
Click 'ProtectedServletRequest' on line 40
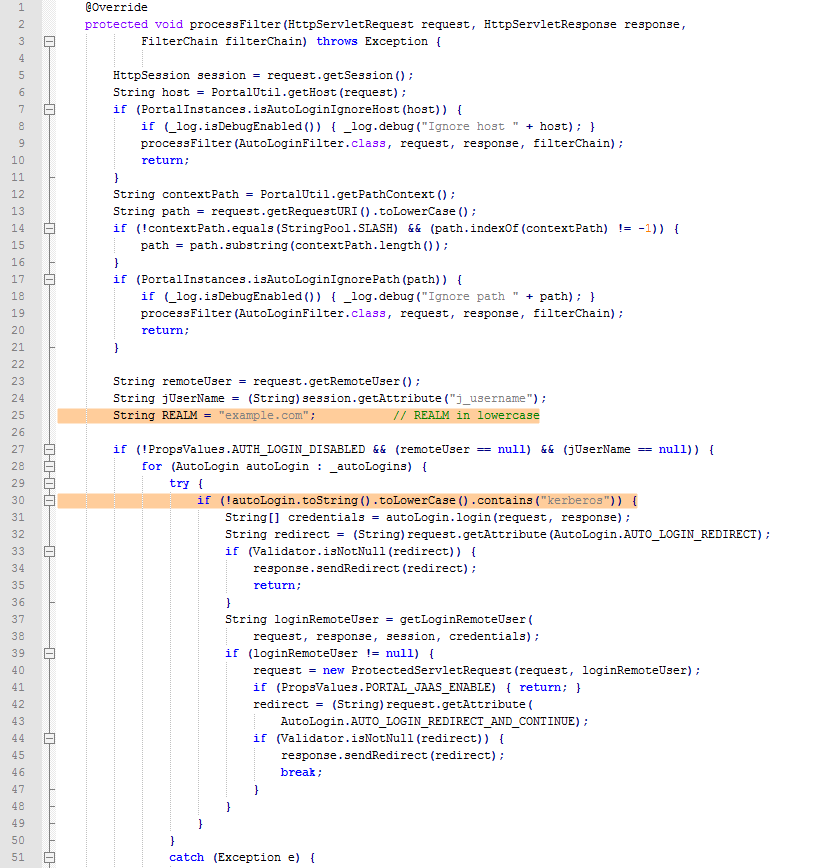point(431,670)
